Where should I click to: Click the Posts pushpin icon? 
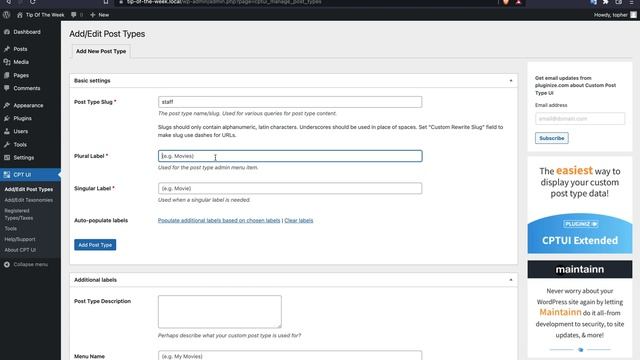[7, 49]
